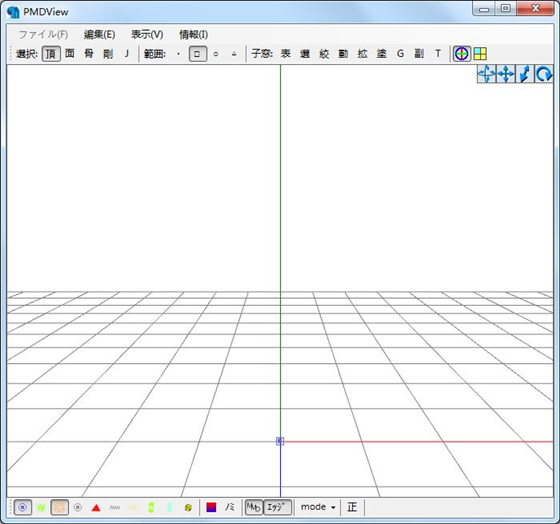Click the 正 button in bottom bar
Image resolution: width=560 pixels, height=524 pixels.
point(352,507)
